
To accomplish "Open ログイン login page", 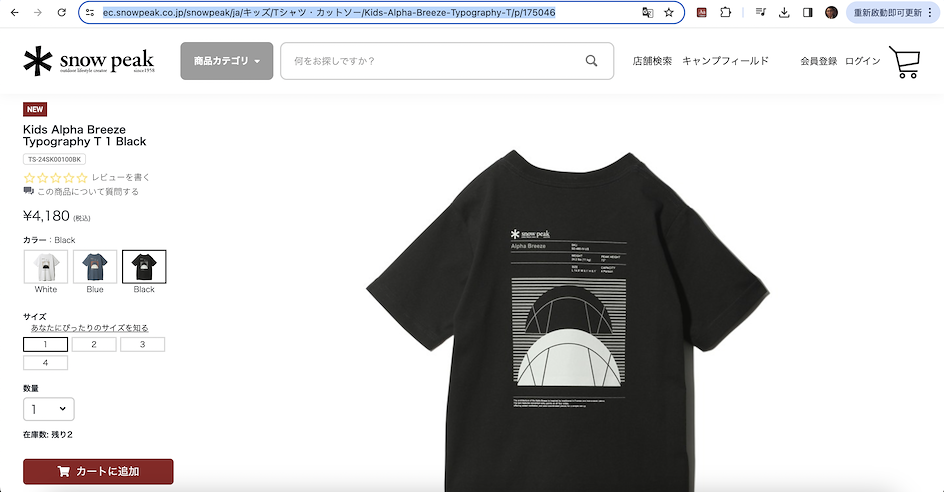I will (863, 61).
